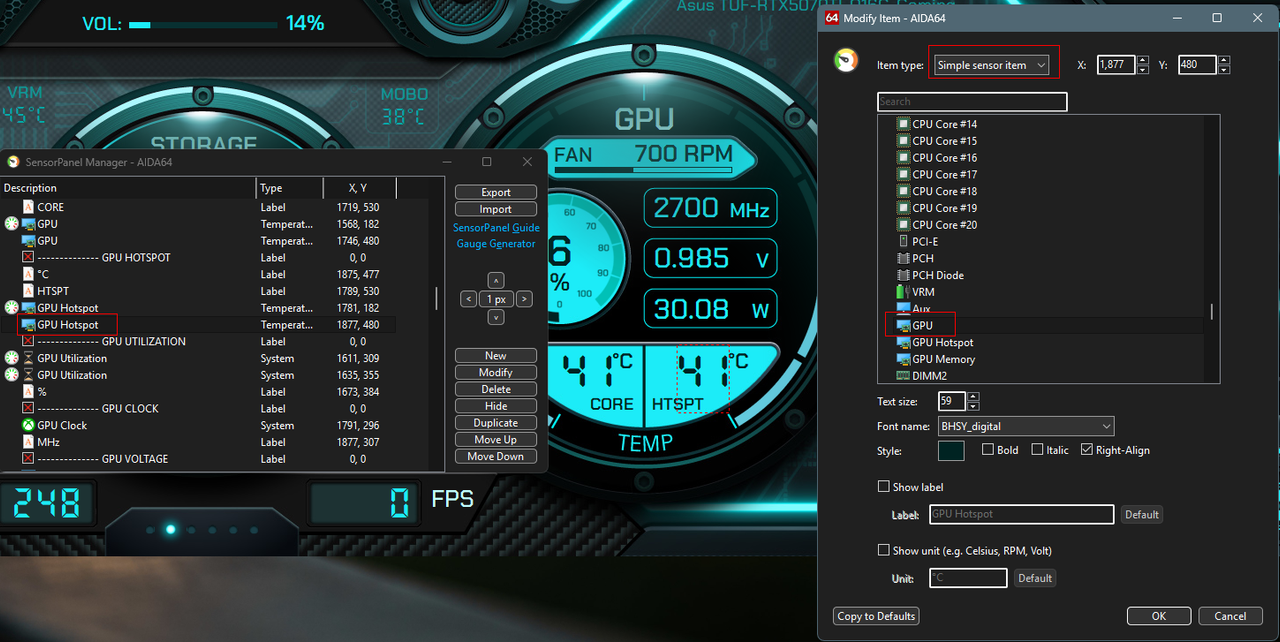Click the red X icon beside GPU UTILIZATION separator

[x=28, y=341]
